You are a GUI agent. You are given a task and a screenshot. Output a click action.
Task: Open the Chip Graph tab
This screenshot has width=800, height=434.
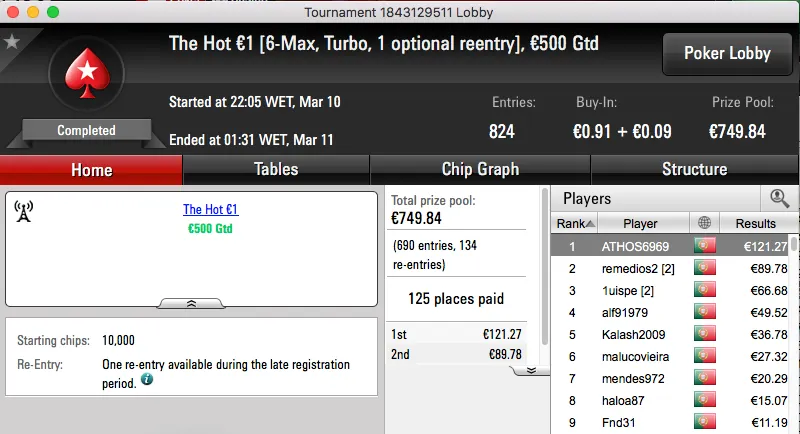(480, 170)
